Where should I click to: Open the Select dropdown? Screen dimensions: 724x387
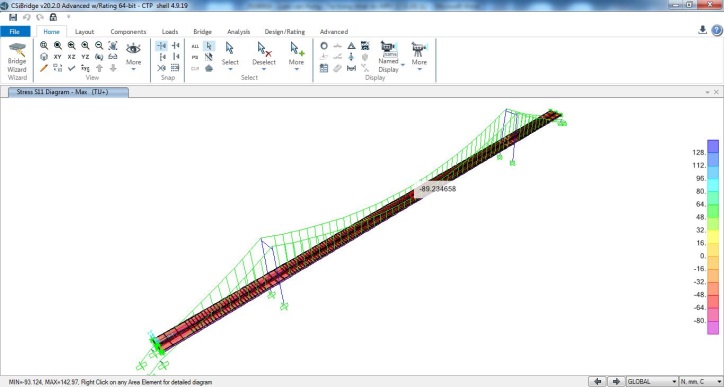click(x=230, y=57)
